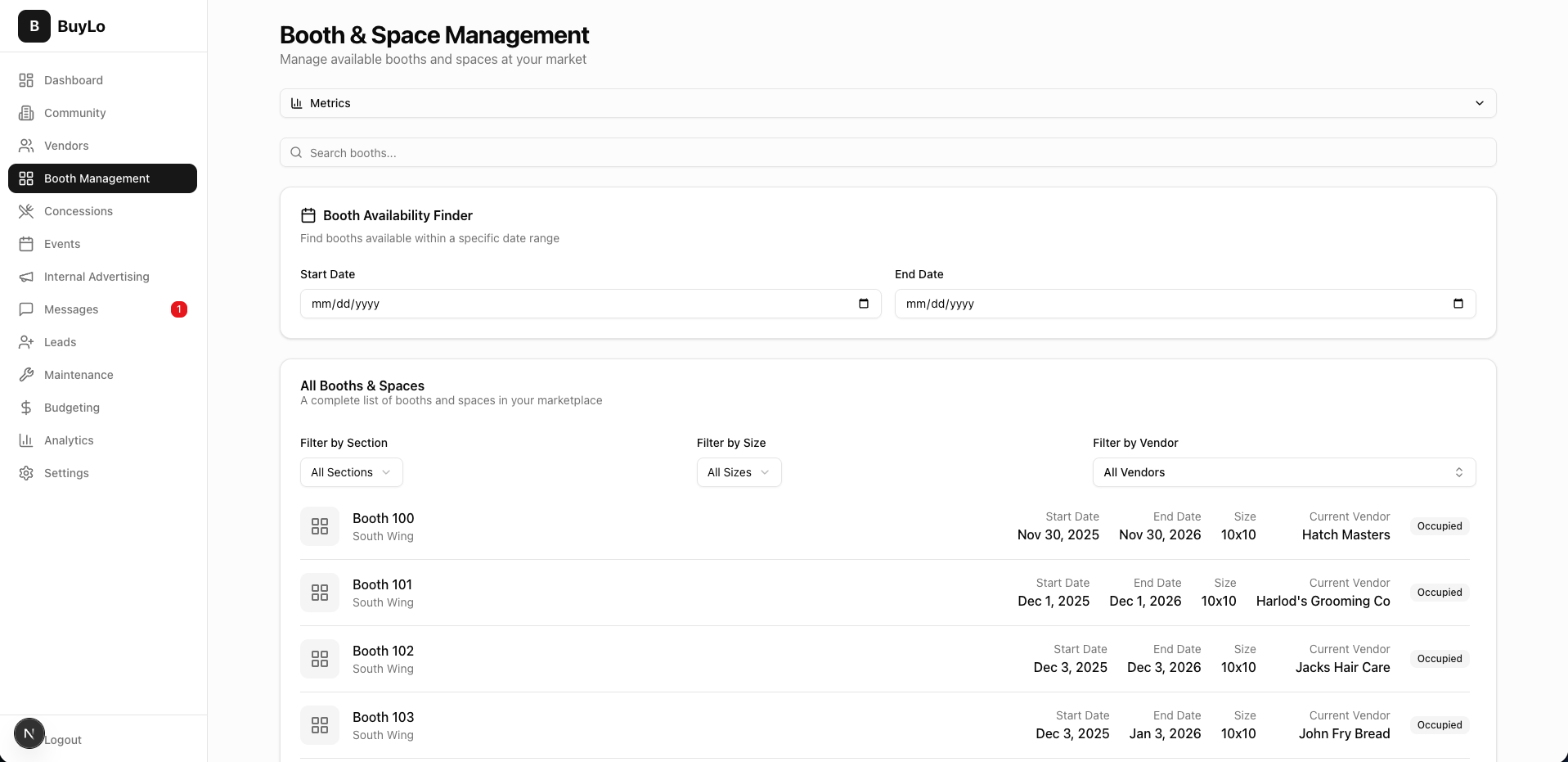
Task: Go to Vendors in sidebar
Action: pyautogui.click(x=66, y=146)
